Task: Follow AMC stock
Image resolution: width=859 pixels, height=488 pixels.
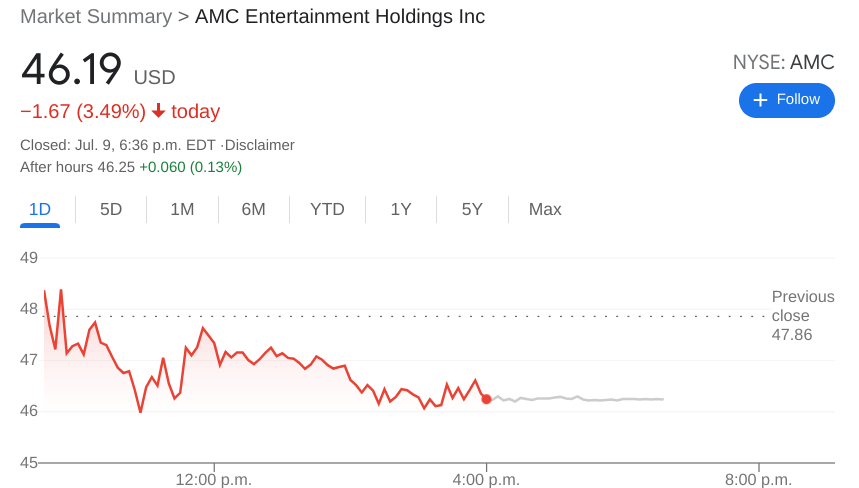Action: click(786, 100)
